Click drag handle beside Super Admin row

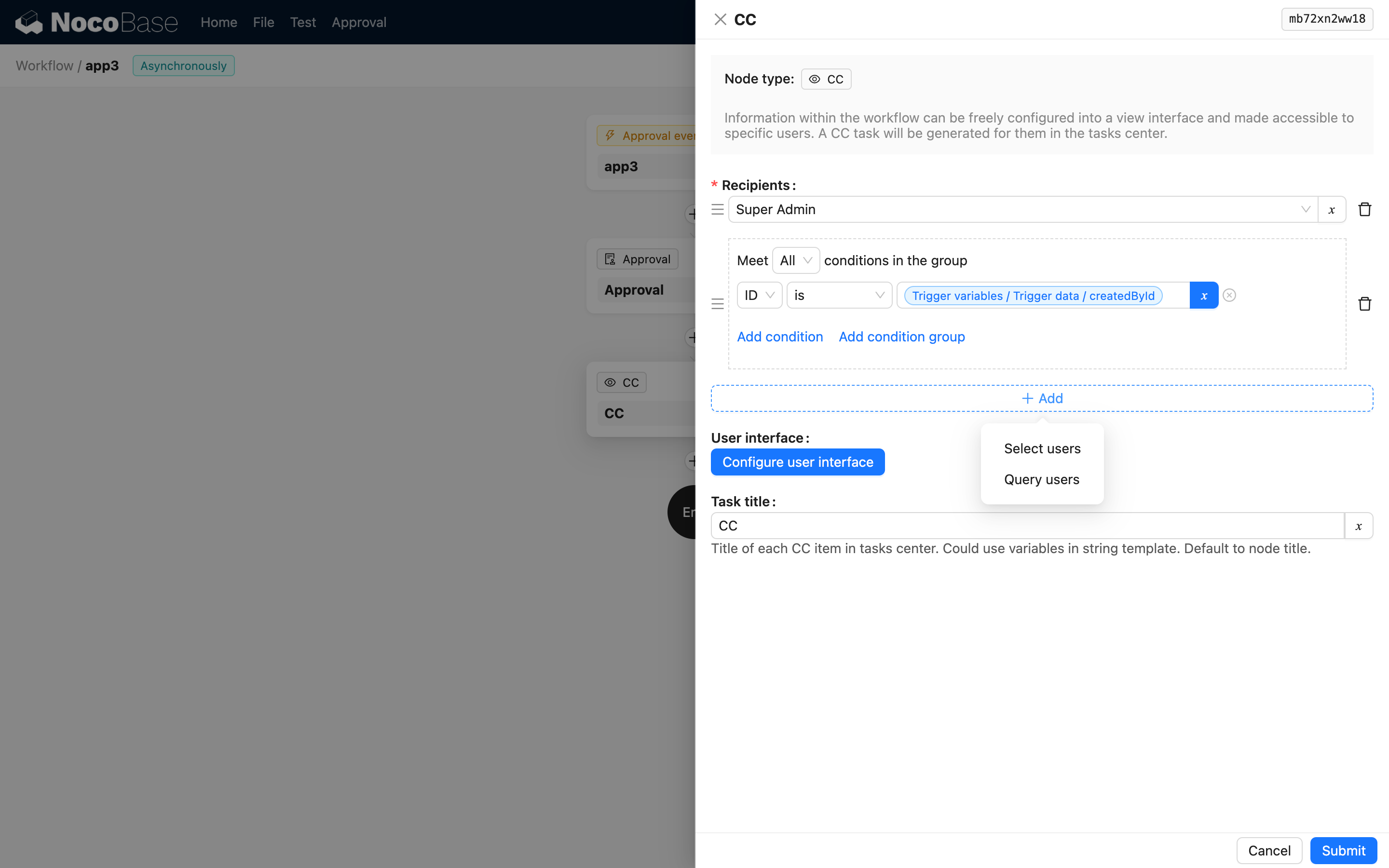(718, 210)
